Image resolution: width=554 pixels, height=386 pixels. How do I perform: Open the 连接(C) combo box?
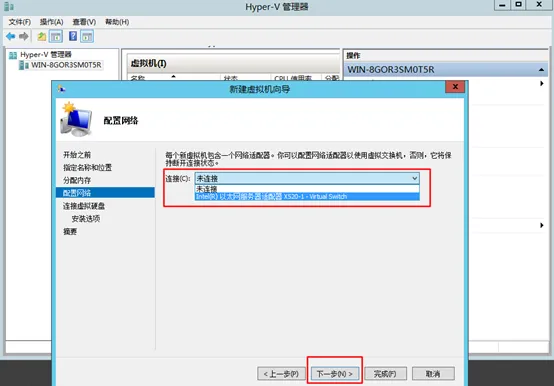[x=307, y=178]
